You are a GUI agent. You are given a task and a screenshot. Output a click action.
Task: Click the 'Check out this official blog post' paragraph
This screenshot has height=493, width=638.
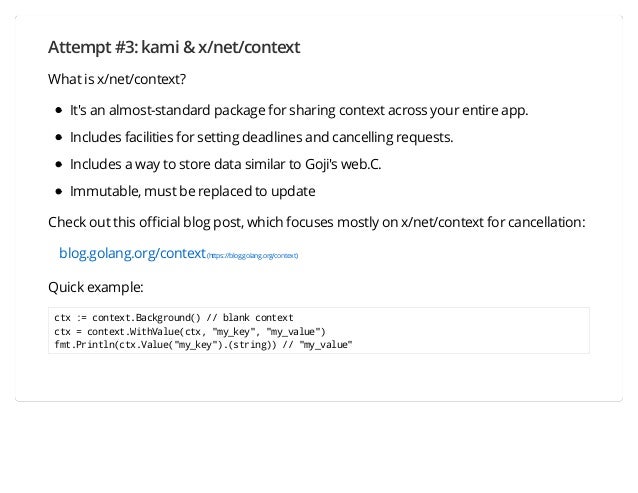click(x=317, y=222)
